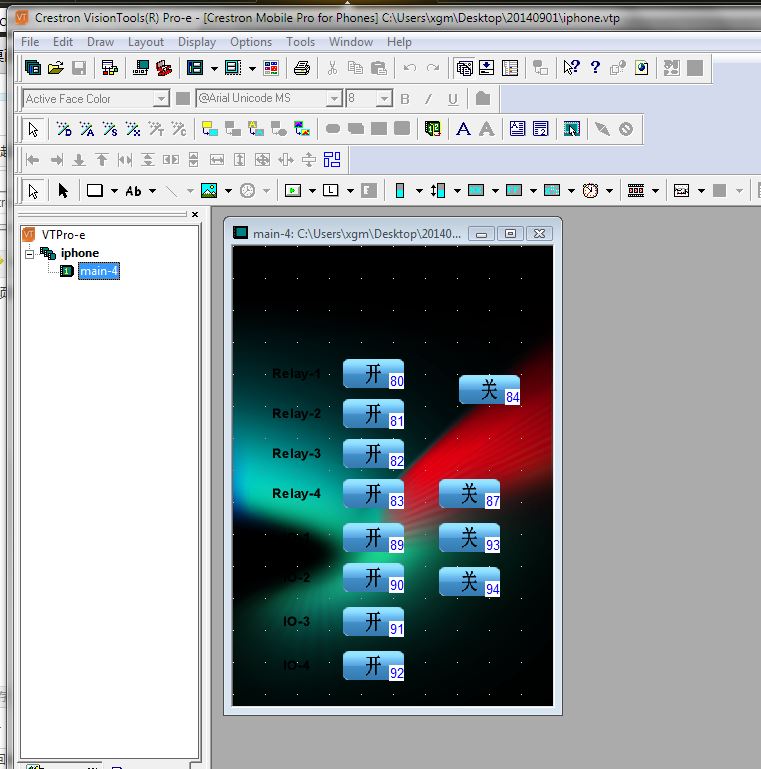Click the 开 button numbered 80

pyautogui.click(x=373, y=374)
